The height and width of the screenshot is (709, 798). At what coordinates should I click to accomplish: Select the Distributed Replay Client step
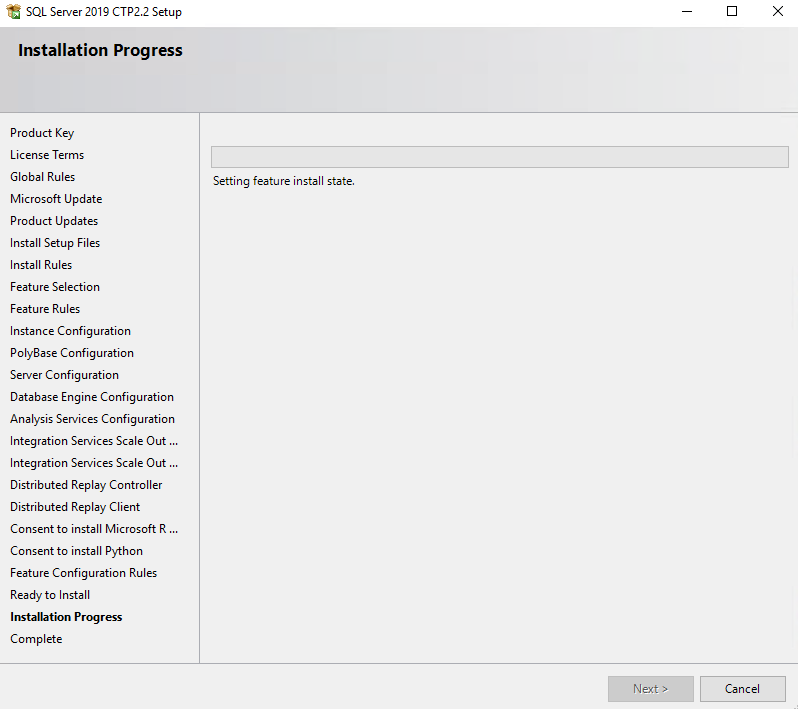point(75,507)
